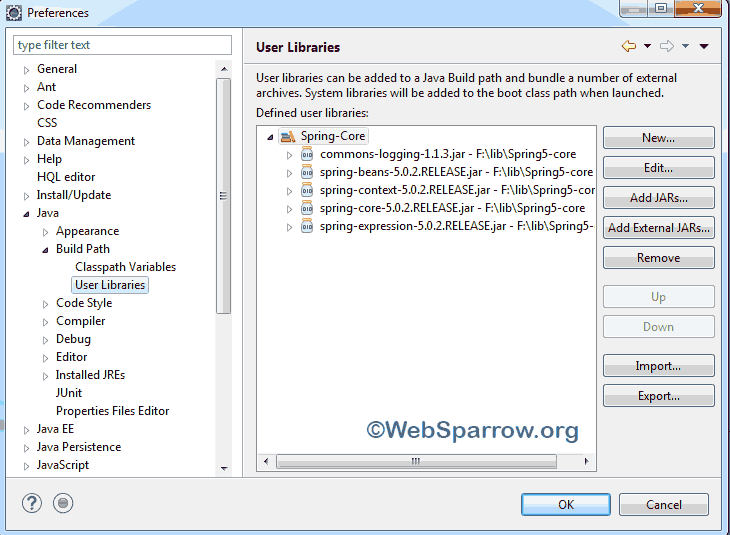Click the library list scroll left arrow

(266, 461)
